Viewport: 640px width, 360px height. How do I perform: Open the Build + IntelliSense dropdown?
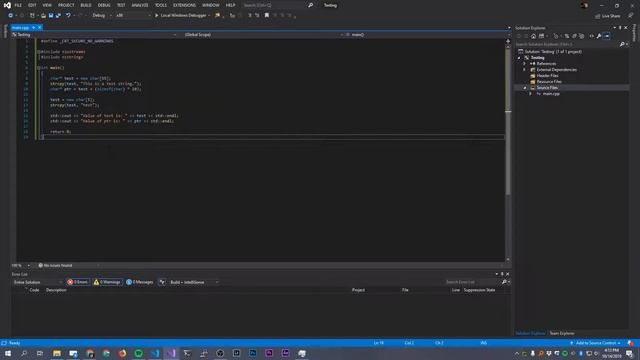click(x=194, y=282)
